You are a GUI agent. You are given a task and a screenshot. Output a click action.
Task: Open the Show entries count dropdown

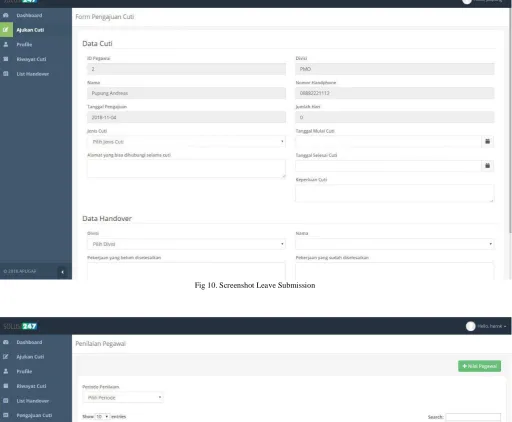pos(102,417)
